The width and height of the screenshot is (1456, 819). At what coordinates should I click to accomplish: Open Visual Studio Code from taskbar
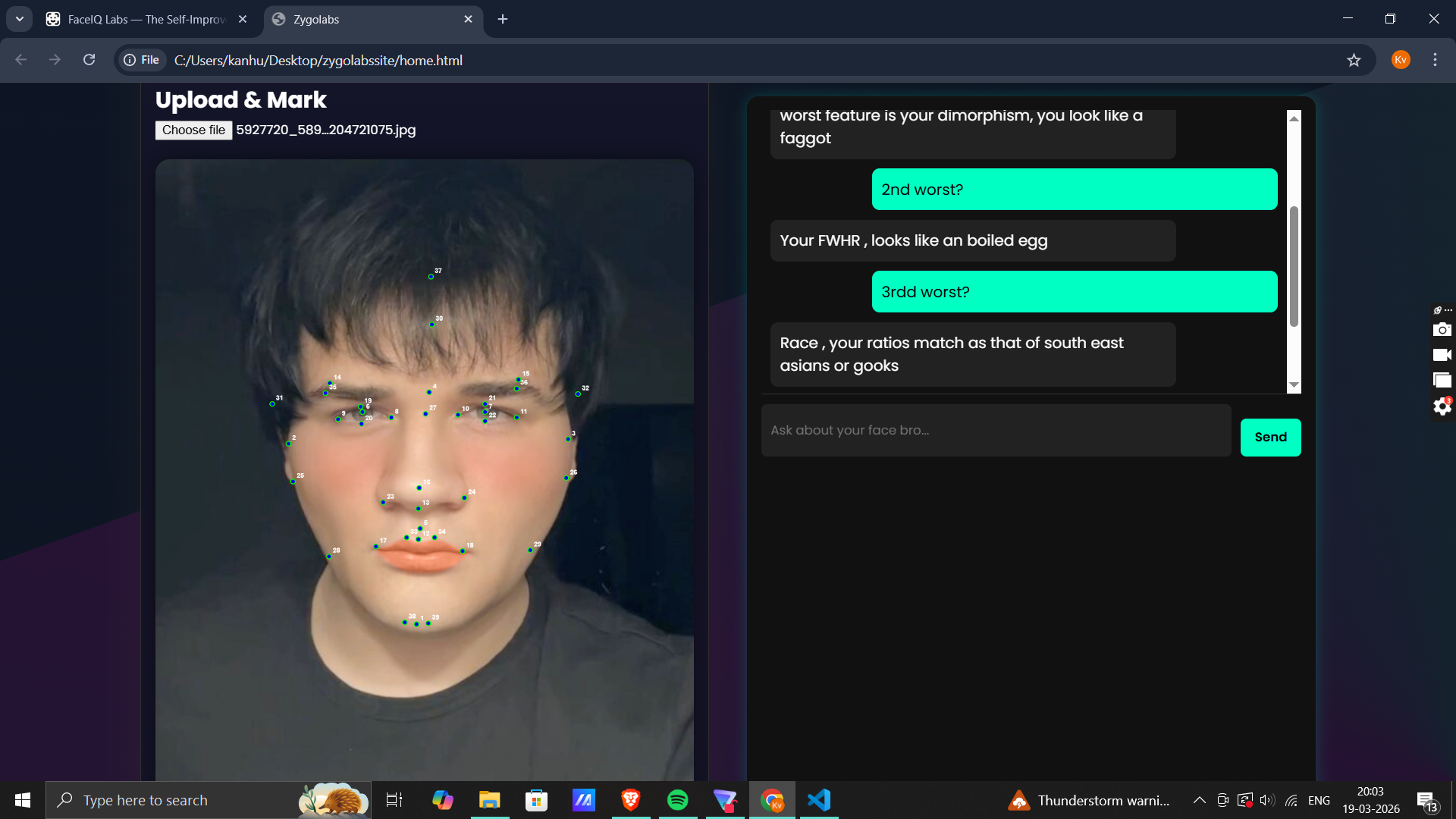[x=819, y=800]
